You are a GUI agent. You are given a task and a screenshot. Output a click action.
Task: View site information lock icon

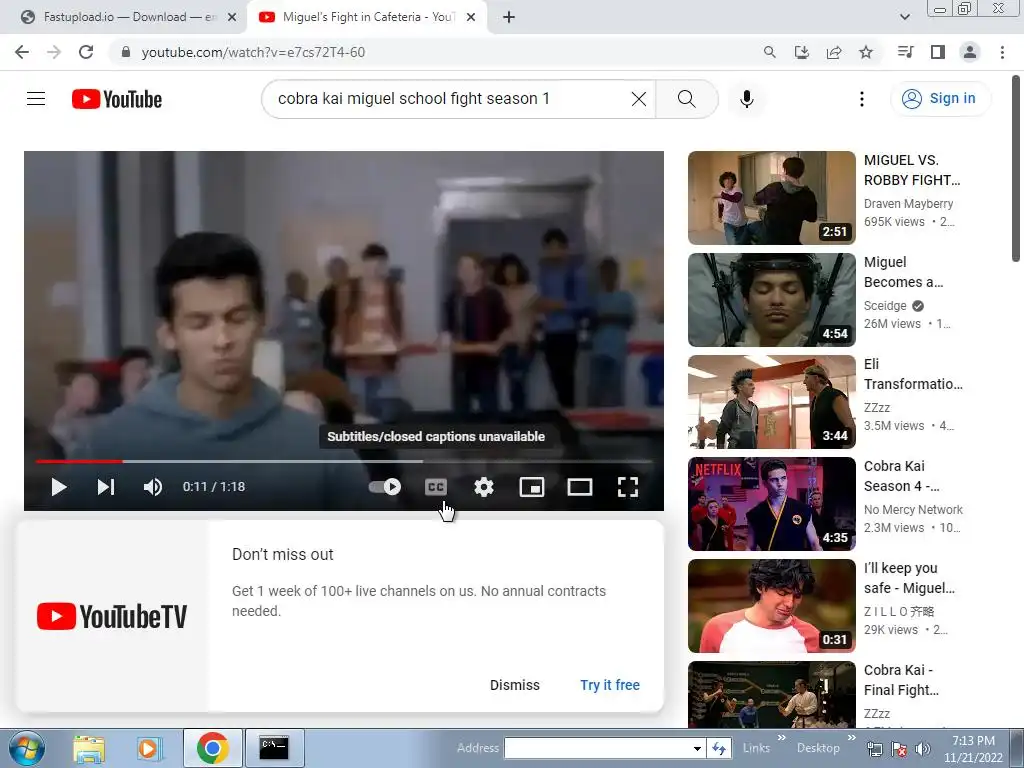coord(126,52)
